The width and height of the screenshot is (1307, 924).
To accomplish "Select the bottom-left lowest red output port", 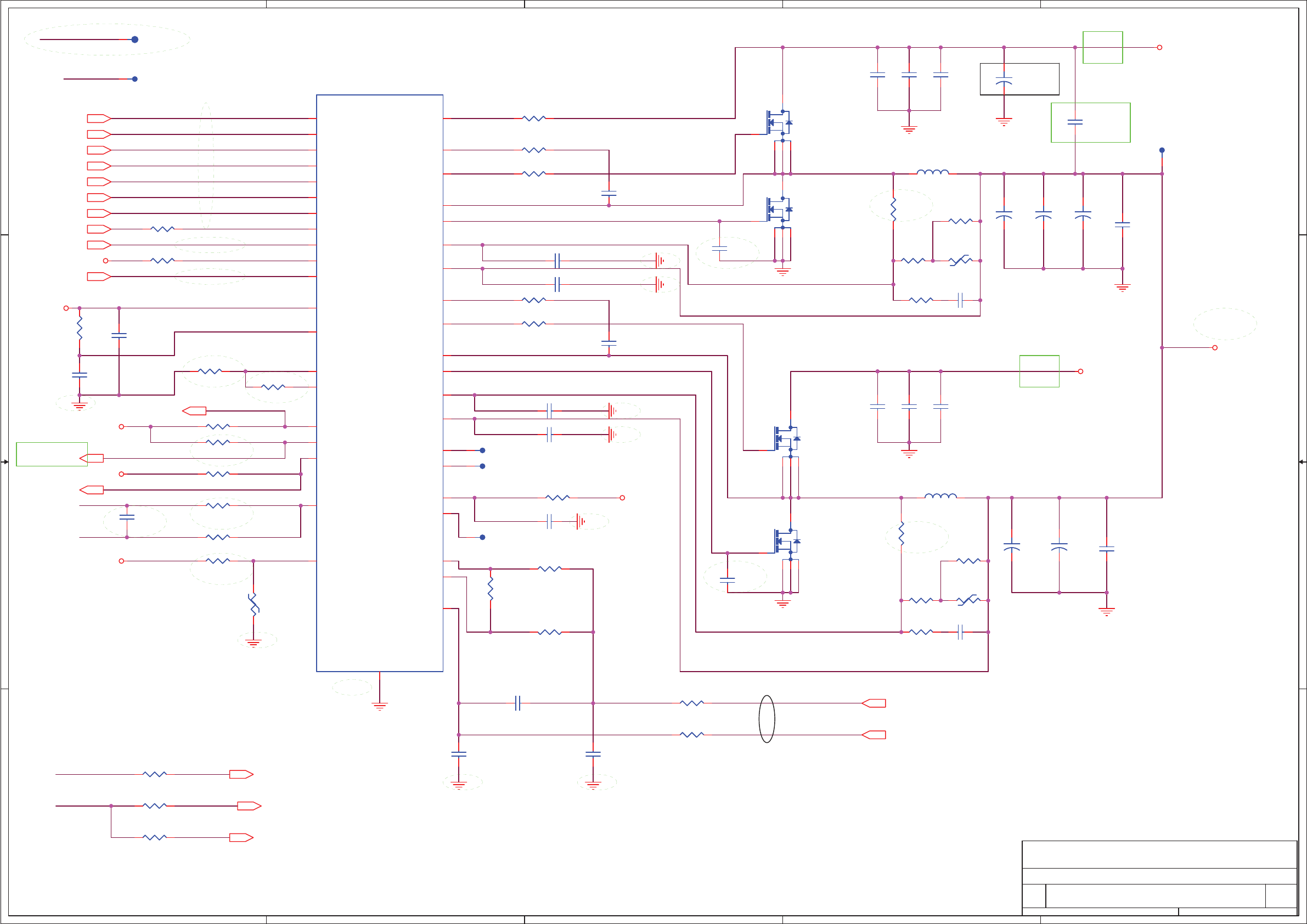I will [x=241, y=837].
